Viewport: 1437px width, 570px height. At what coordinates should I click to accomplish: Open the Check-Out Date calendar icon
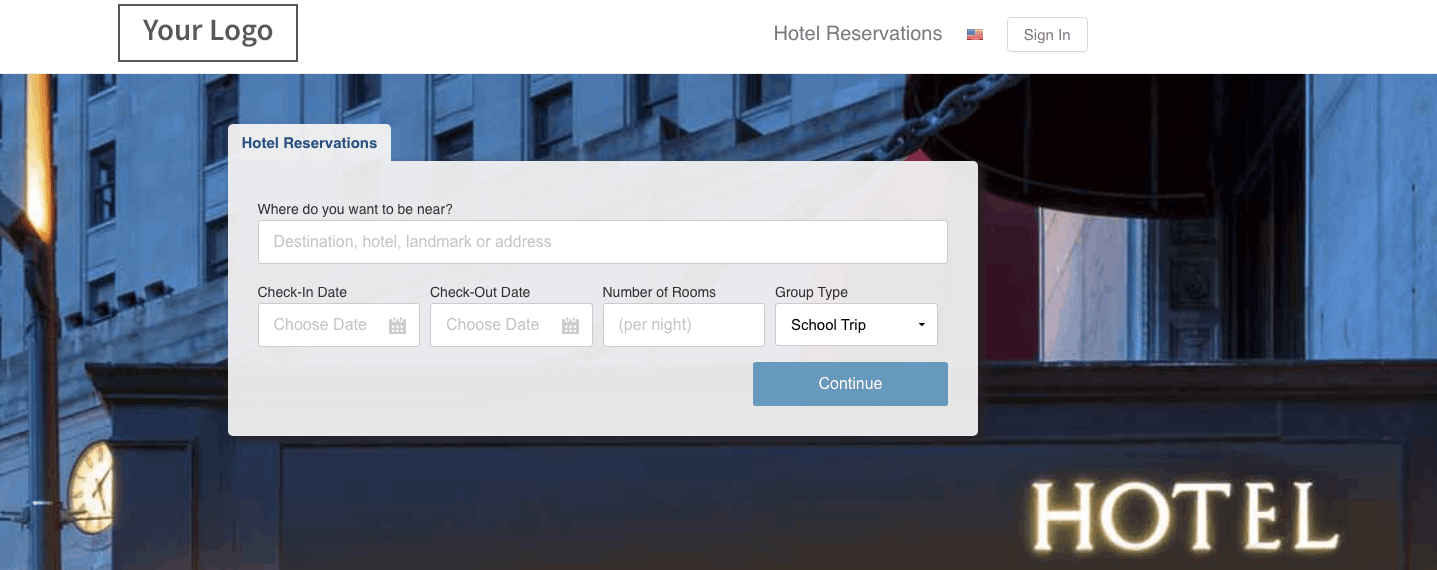click(570, 325)
